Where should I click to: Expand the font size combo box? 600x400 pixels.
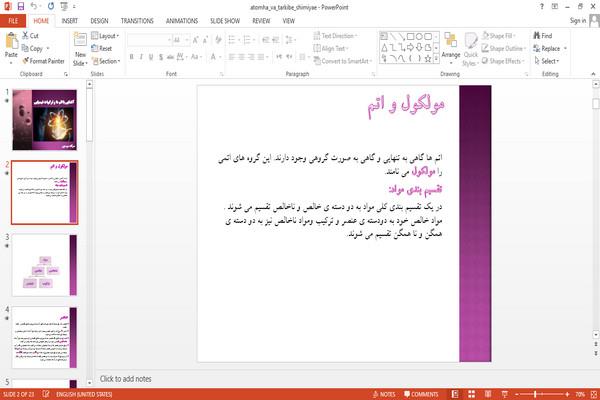pos(187,40)
